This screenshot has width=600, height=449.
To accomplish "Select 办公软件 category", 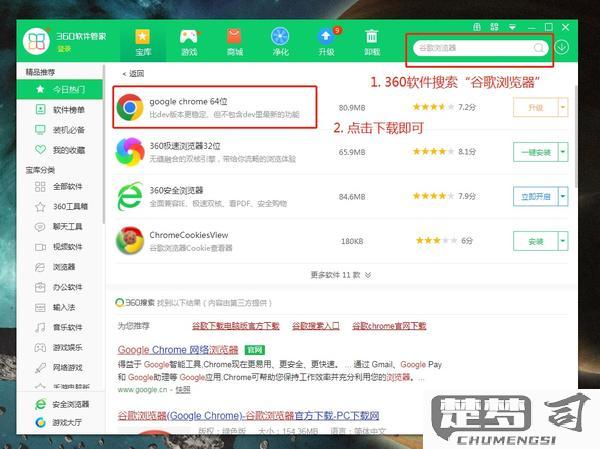I will [x=60, y=287].
